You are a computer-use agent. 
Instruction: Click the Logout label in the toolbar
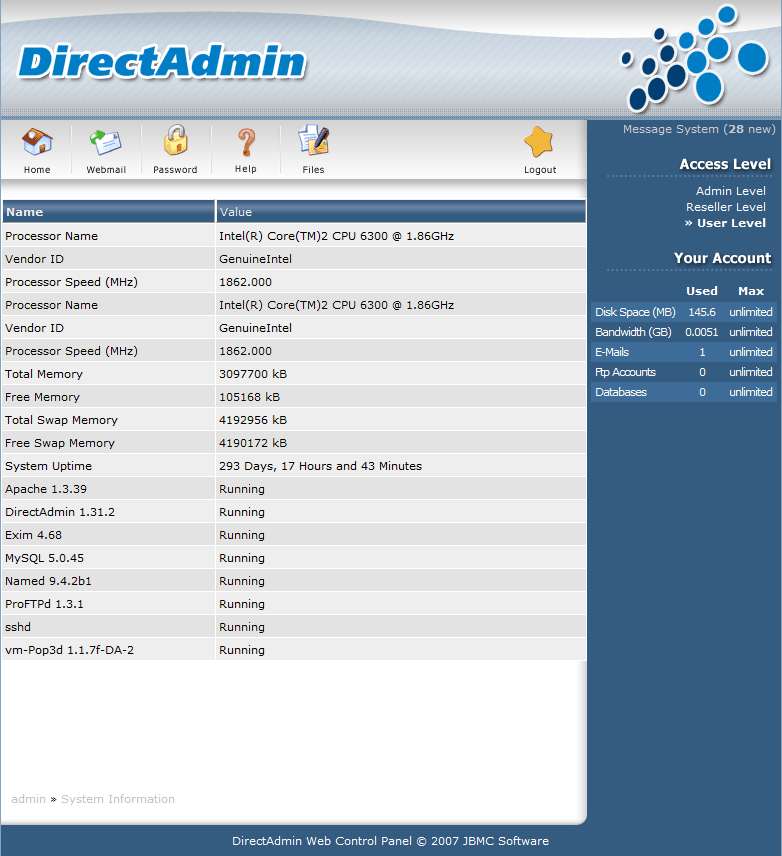(540, 170)
